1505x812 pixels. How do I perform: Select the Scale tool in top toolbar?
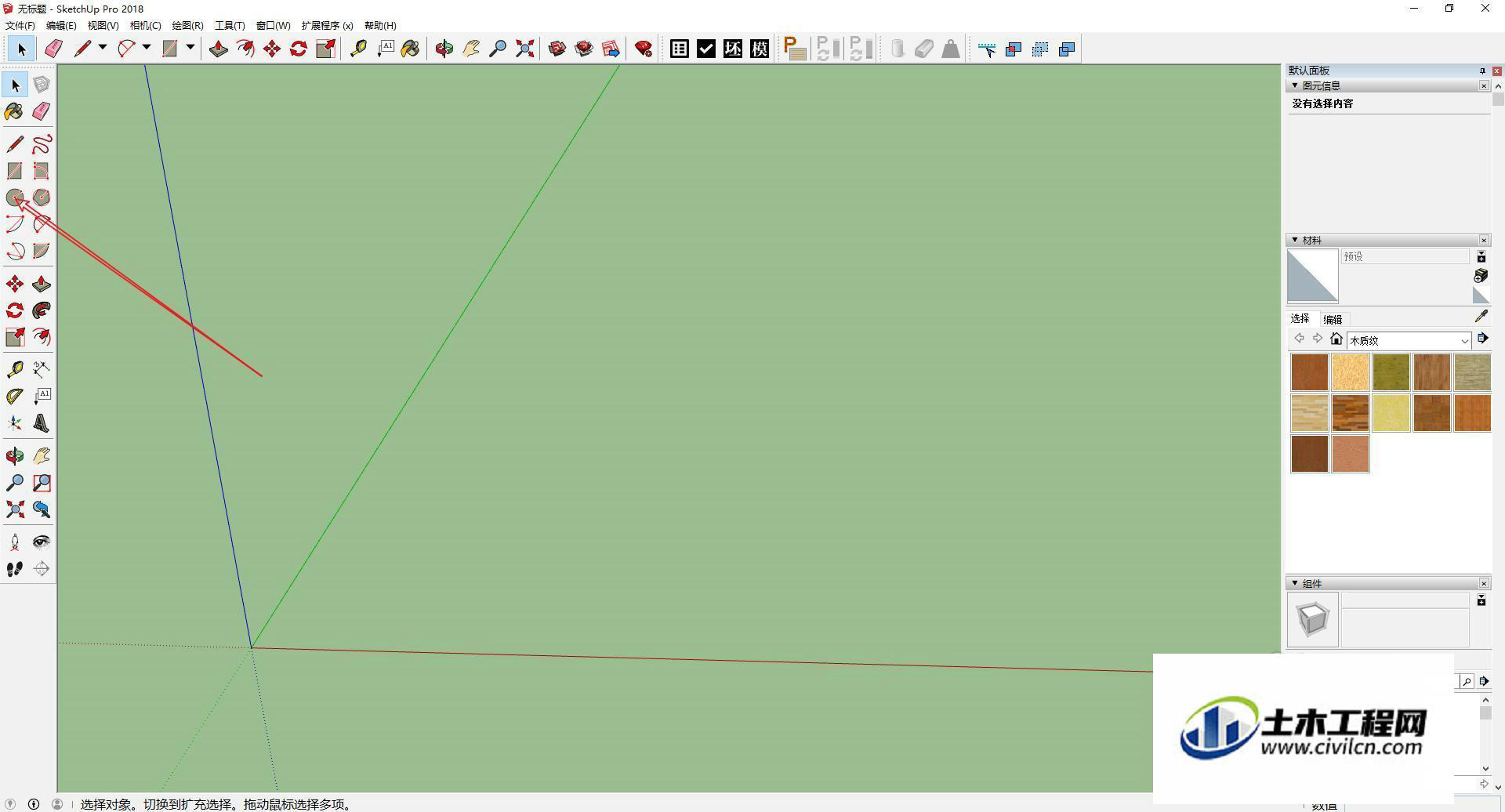click(x=325, y=49)
